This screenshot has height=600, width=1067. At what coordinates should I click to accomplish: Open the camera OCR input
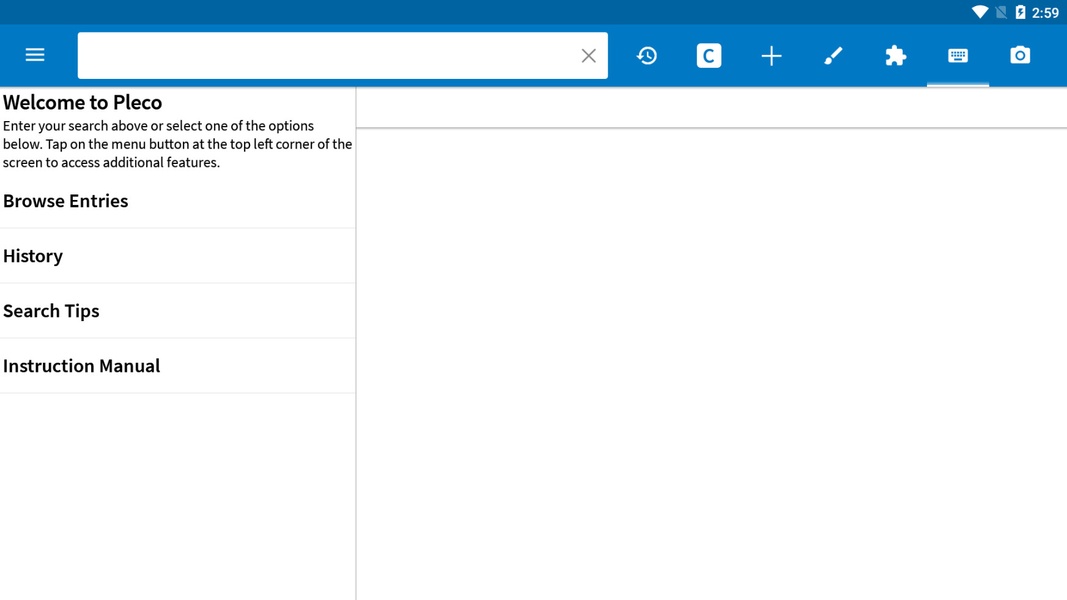click(1020, 55)
